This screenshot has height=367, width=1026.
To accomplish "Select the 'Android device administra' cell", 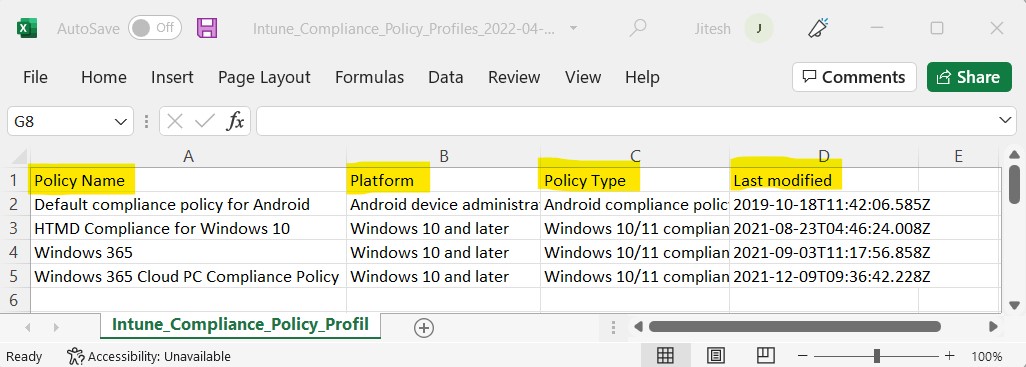I will pyautogui.click(x=444, y=205).
